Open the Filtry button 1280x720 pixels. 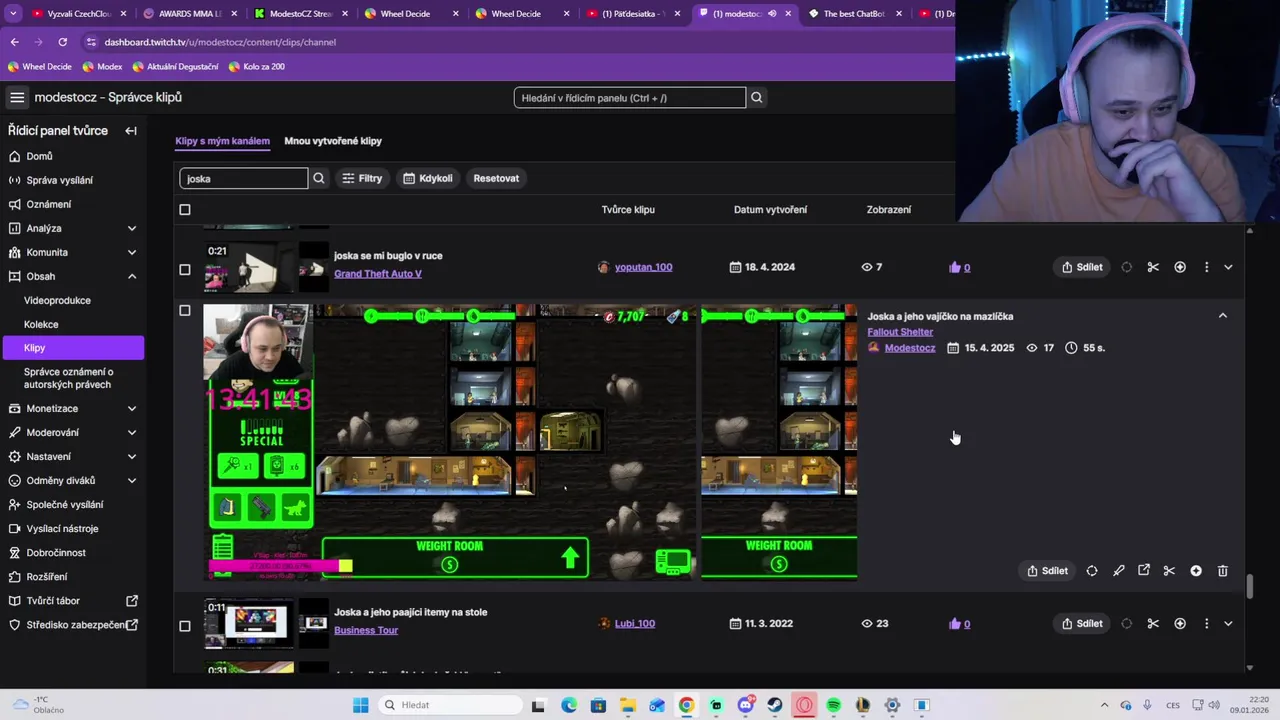[x=362, y=178]
